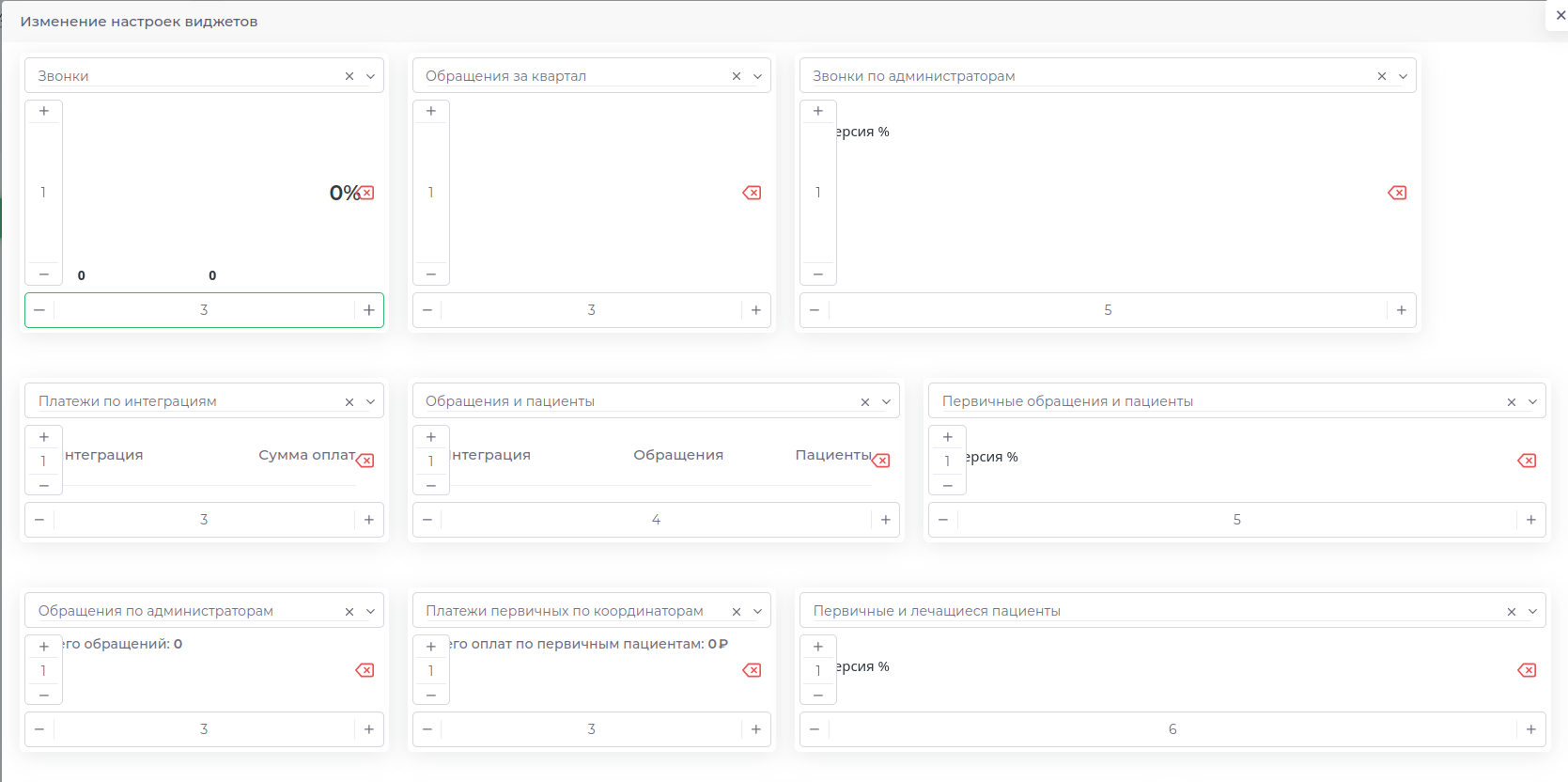
Task: Remove the Первичные обращения и пациенты widget
Action: coord(1527,461)
